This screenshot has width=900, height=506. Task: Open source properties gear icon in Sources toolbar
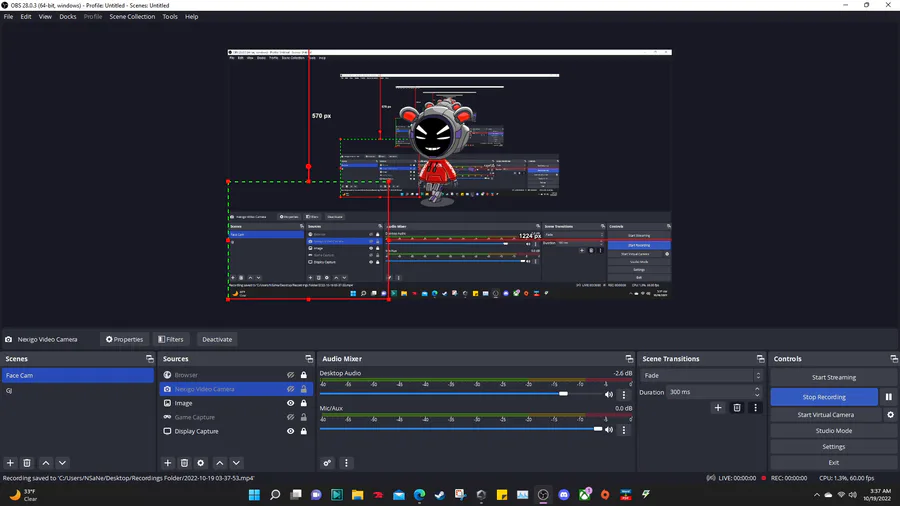201,463
